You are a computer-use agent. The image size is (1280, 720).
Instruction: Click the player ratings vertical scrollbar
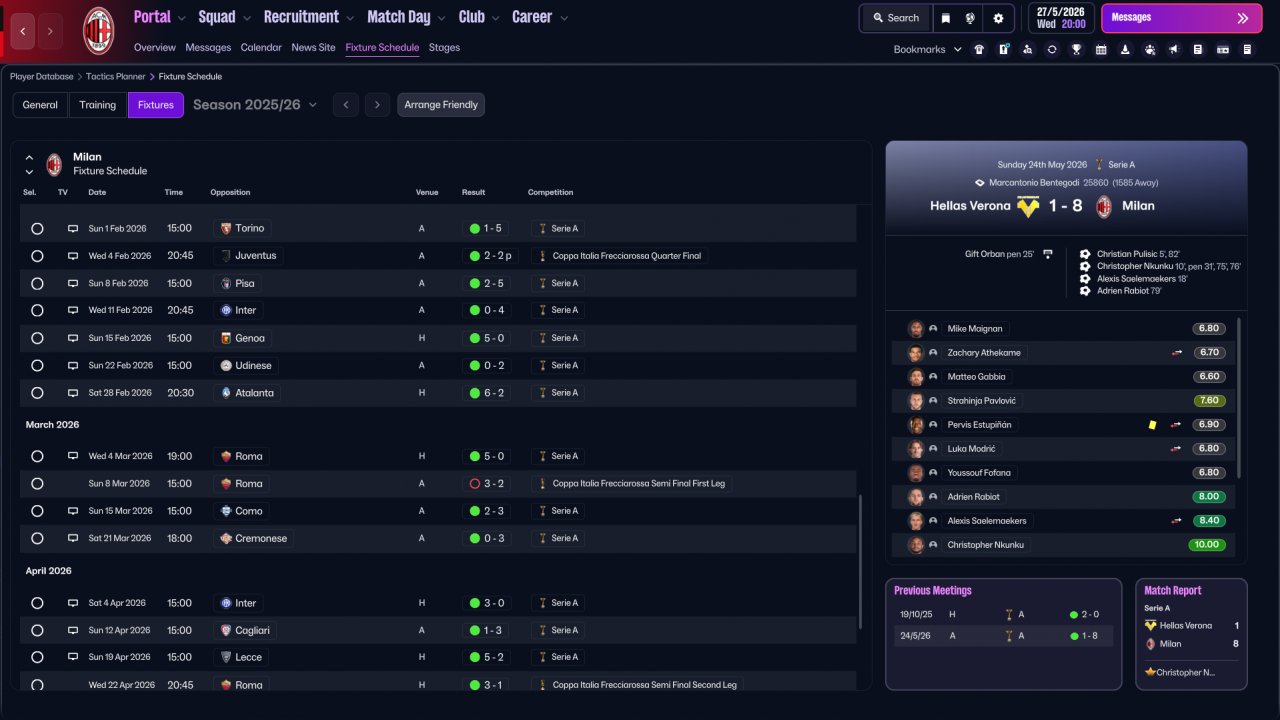[x=1239, y=398]
